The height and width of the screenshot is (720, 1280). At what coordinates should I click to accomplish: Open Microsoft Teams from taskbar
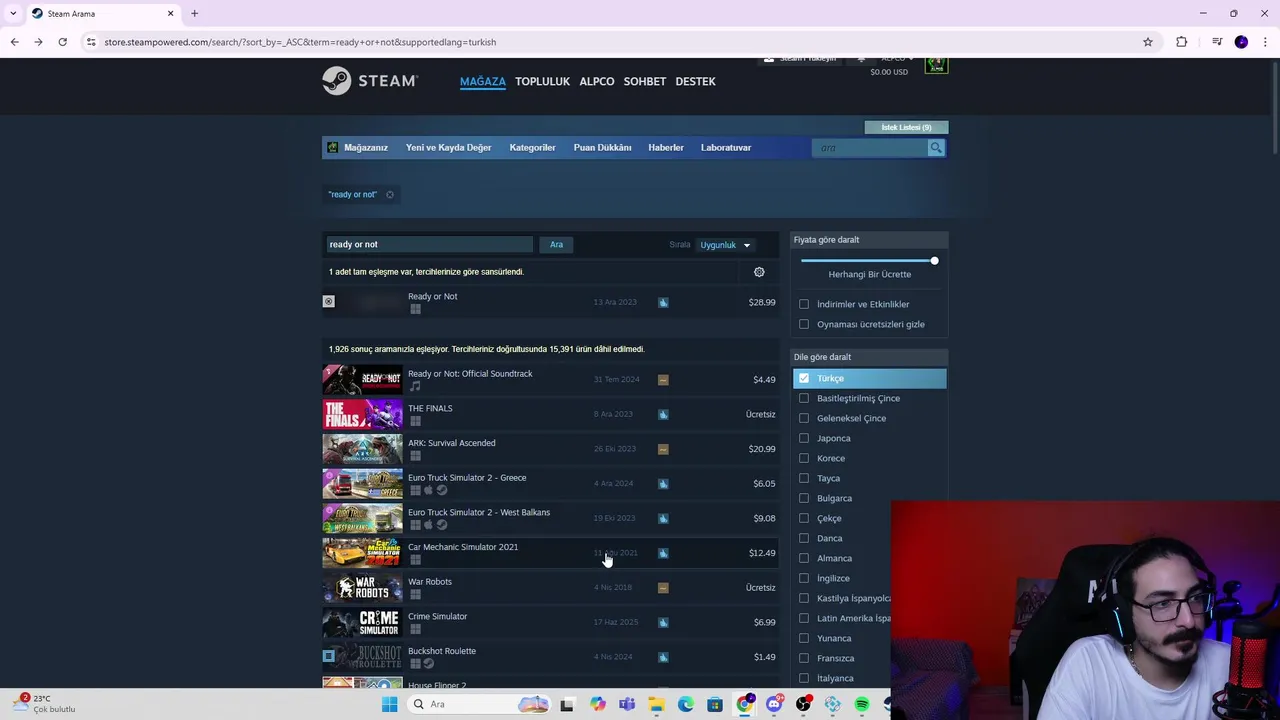627,704
